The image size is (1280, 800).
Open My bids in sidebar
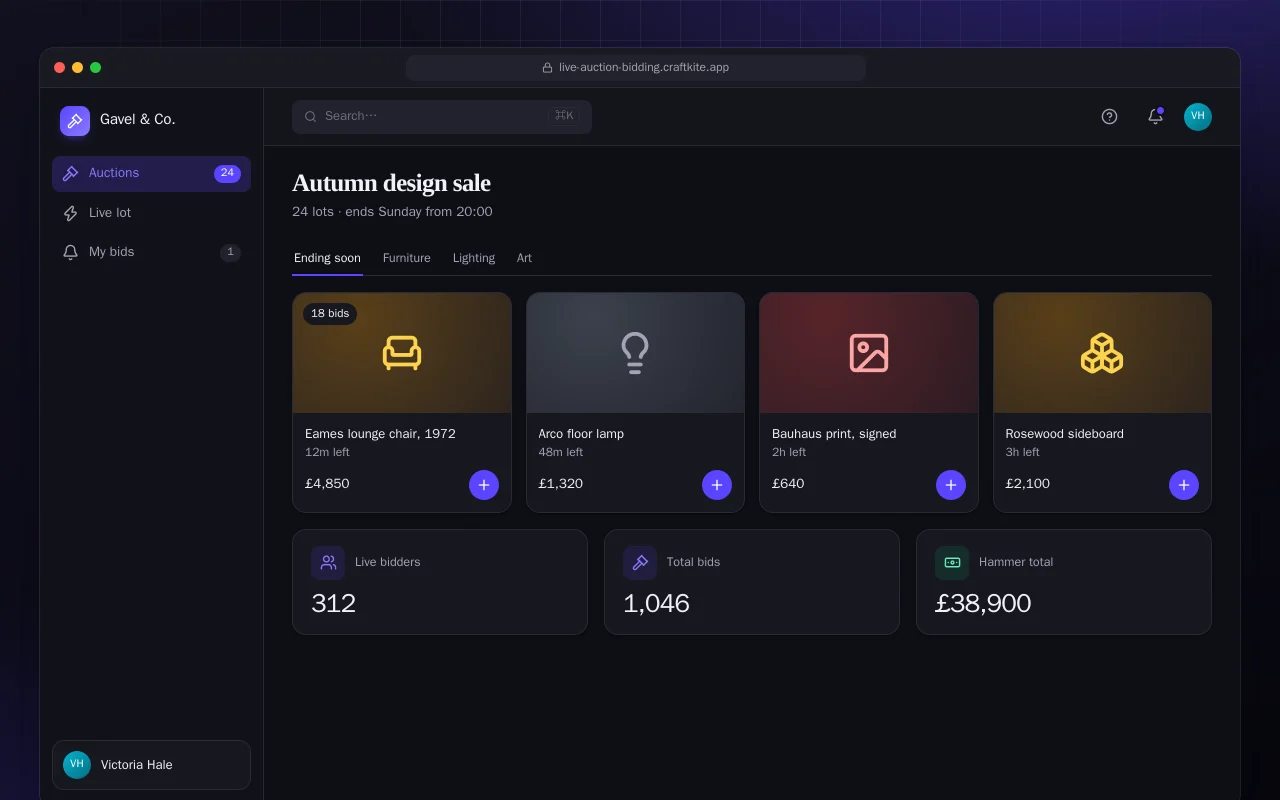(x=151, y=252)
